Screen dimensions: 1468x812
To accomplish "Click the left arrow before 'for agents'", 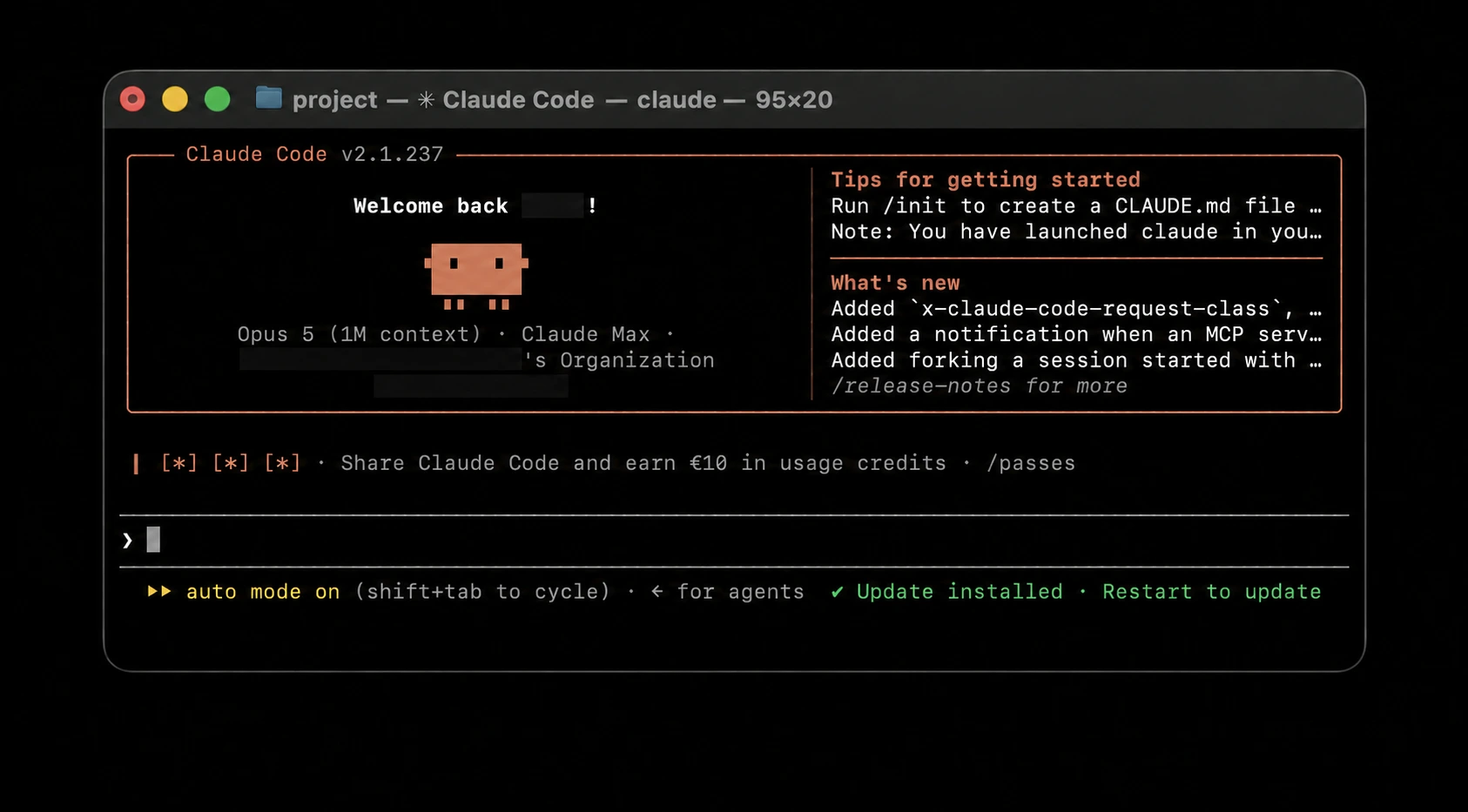I will tap(657, 592).
